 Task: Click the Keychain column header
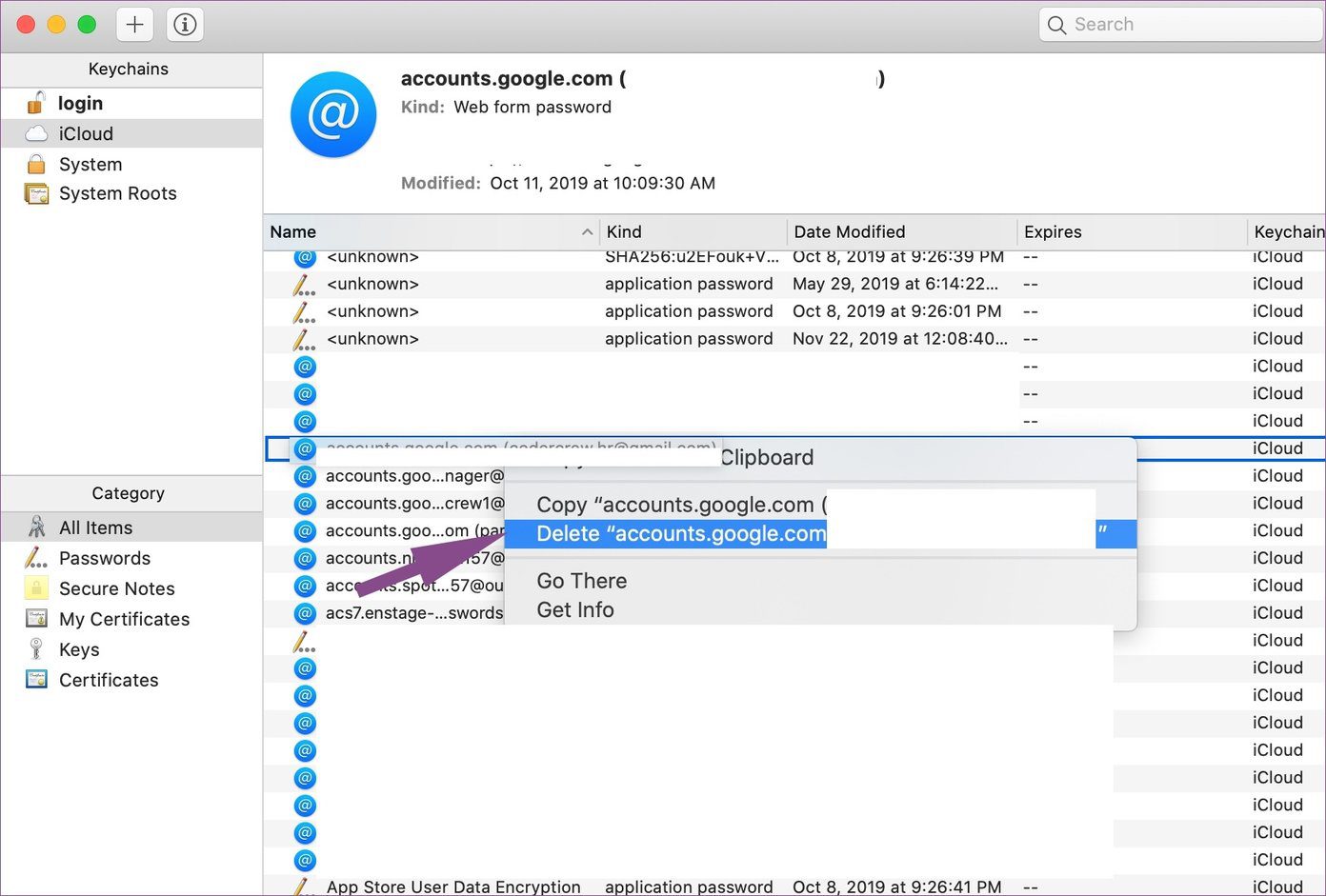(x=1287, y=231)
